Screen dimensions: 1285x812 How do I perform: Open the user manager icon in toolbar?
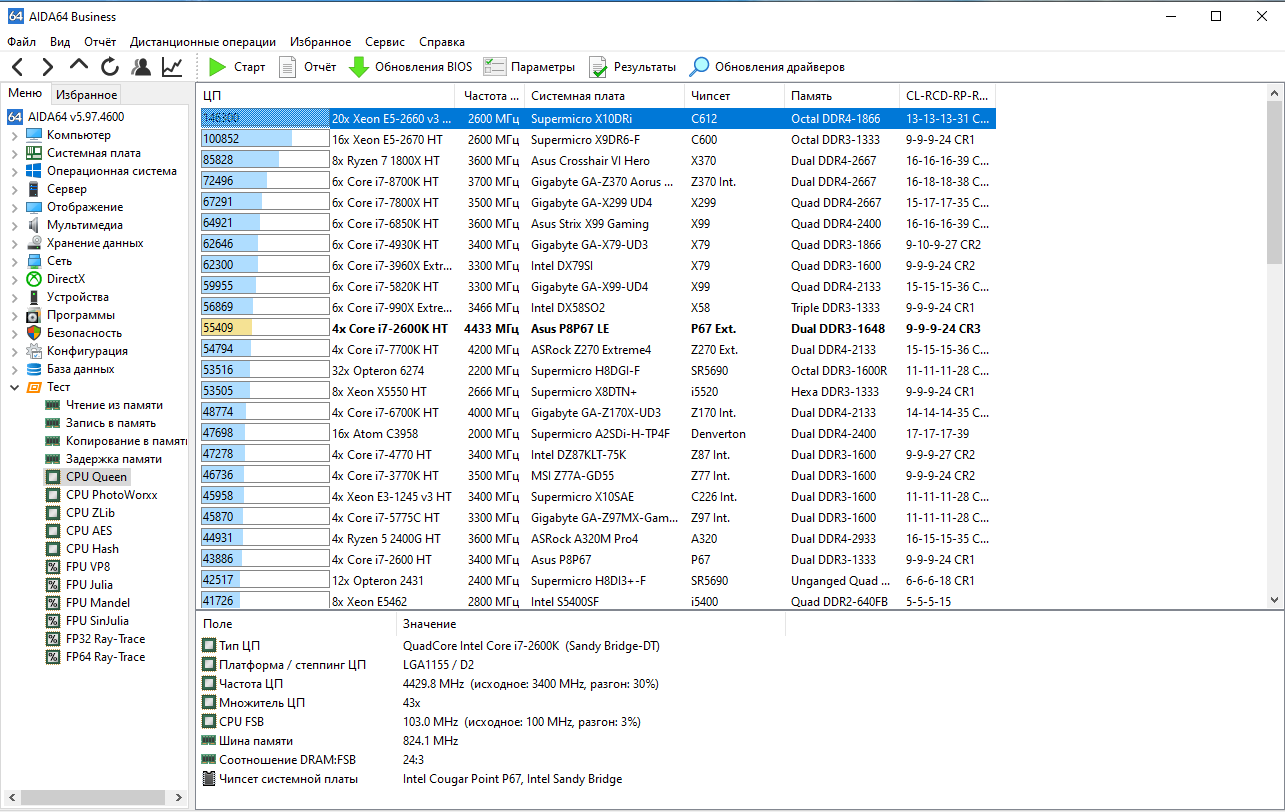(141, 67)
